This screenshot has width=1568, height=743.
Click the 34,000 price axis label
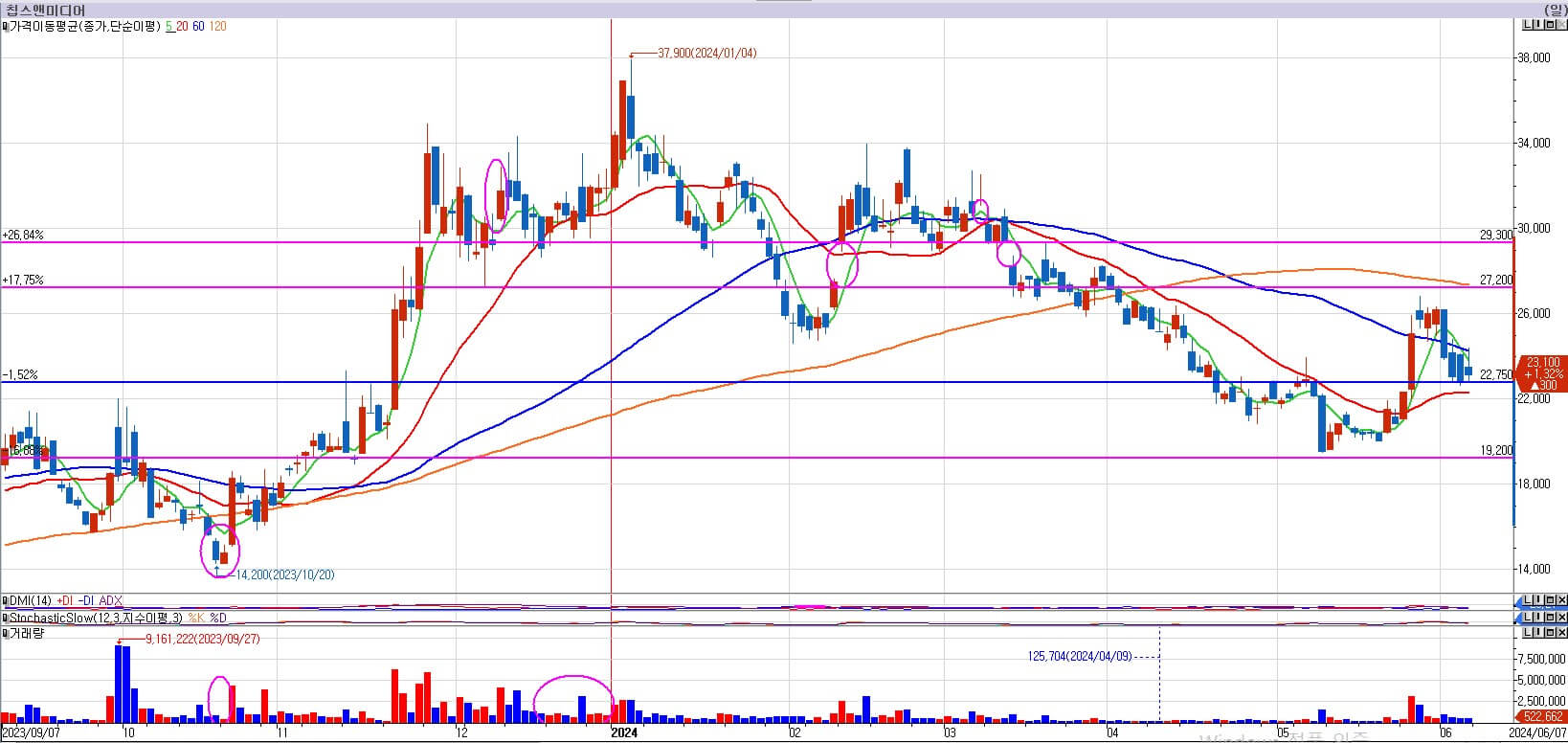pyautogui.click(x=1534, y=144)
